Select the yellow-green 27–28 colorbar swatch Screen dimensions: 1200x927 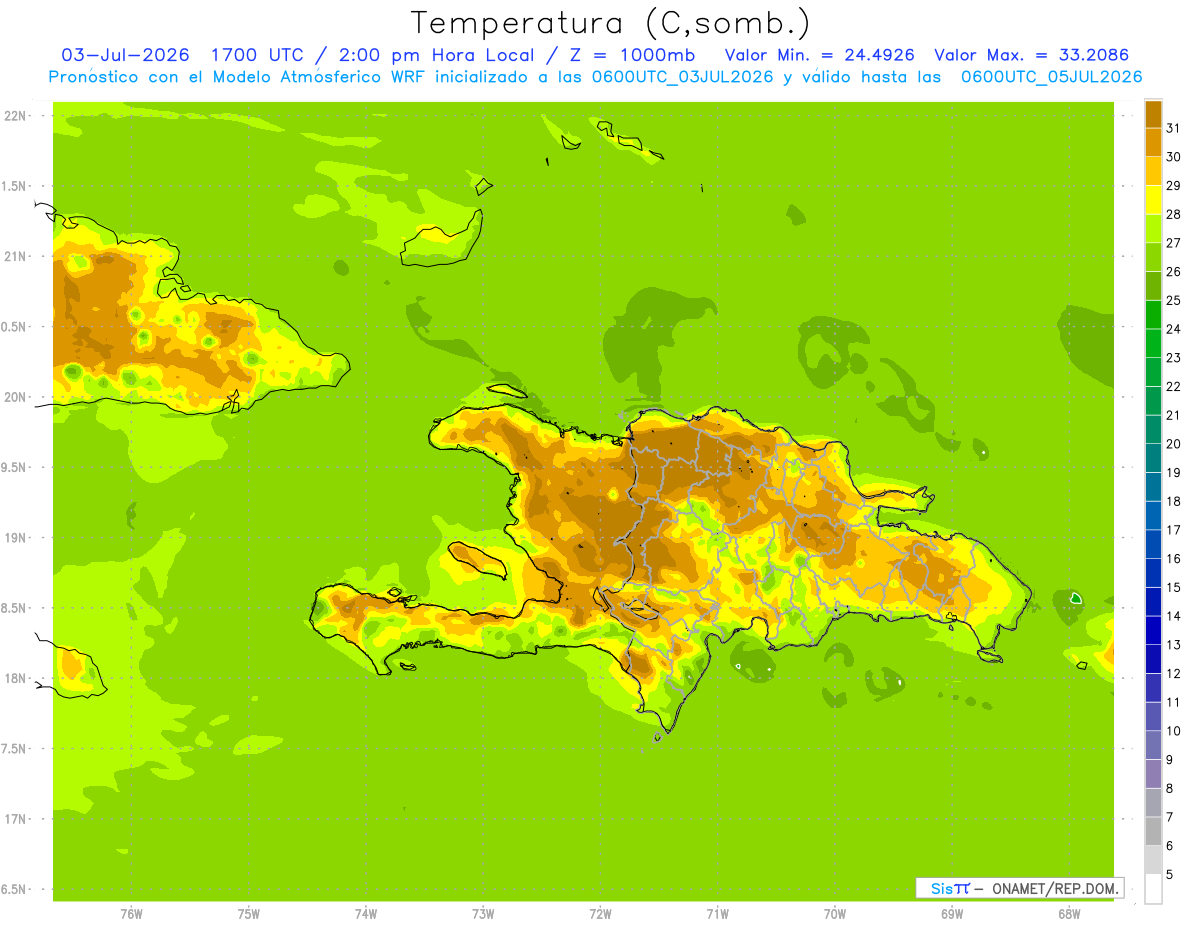click(x=1153, y=228)
